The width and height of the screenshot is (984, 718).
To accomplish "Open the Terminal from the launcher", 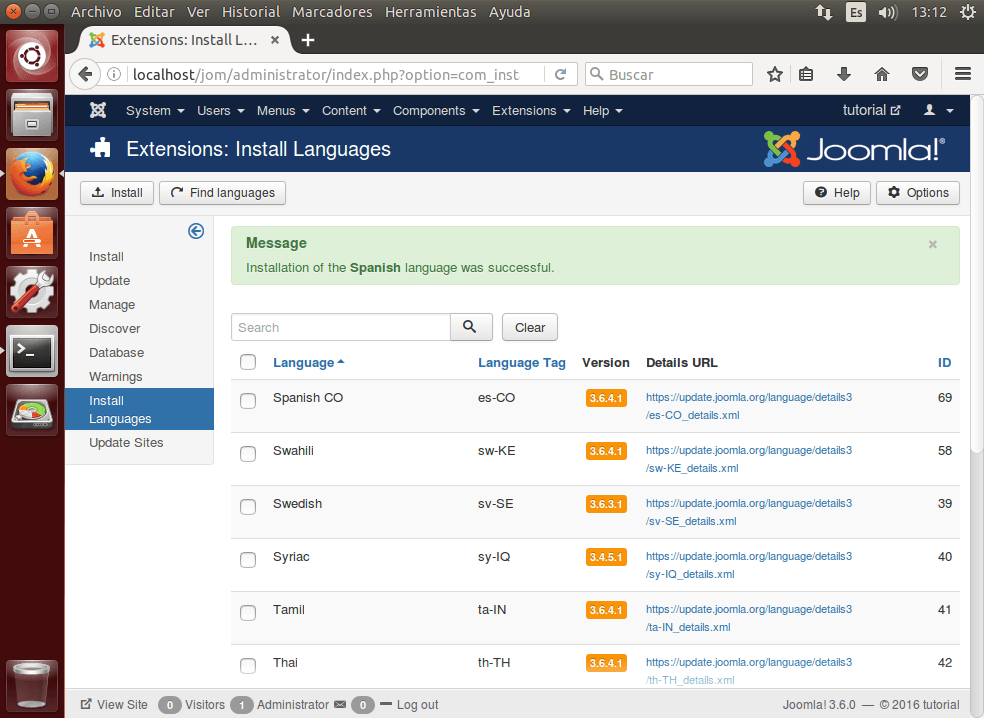I will (32, 351).
